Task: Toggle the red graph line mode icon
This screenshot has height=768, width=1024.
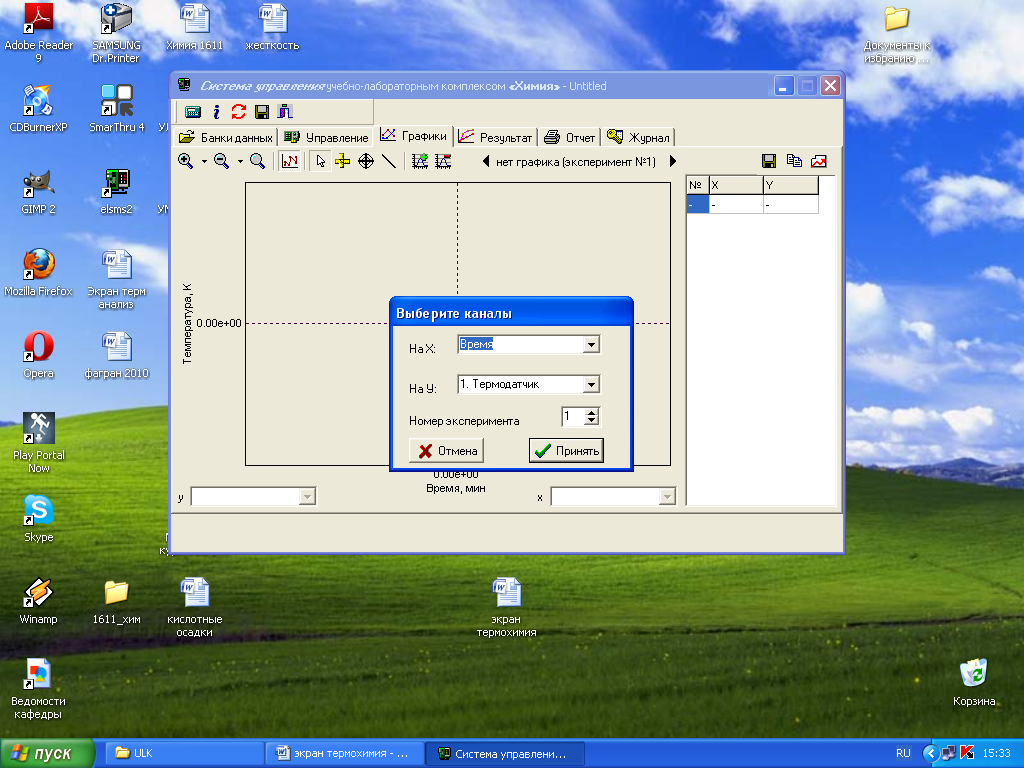Action: coord(289,161)
